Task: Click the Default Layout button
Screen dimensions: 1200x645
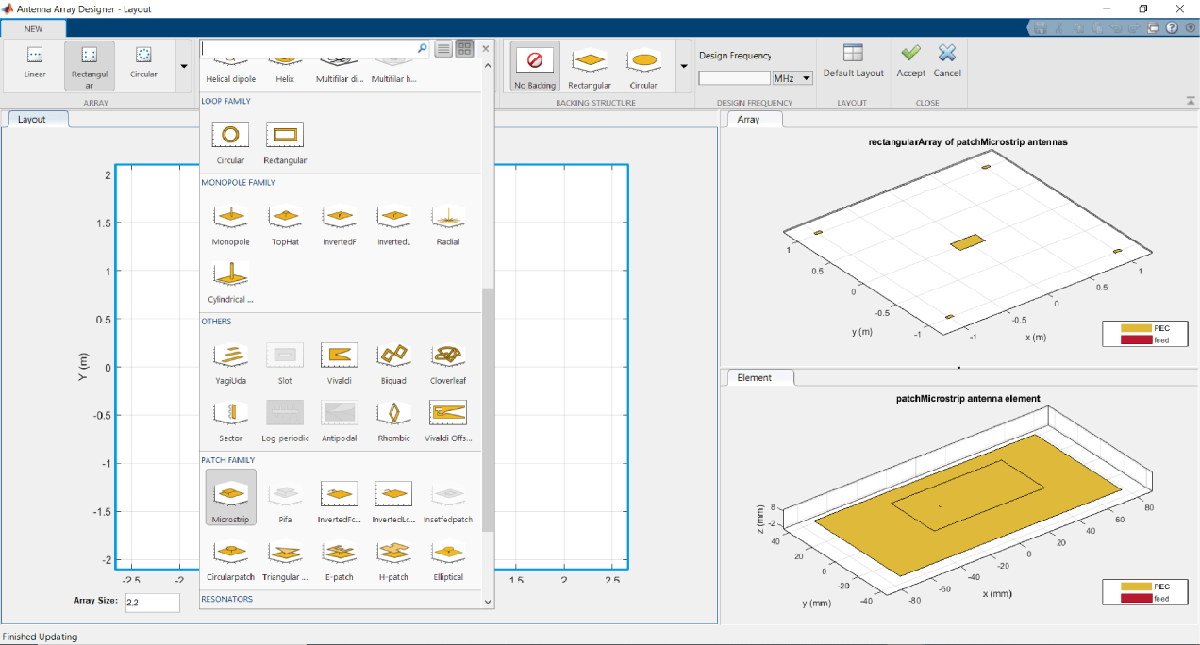Action: point(853,61)
